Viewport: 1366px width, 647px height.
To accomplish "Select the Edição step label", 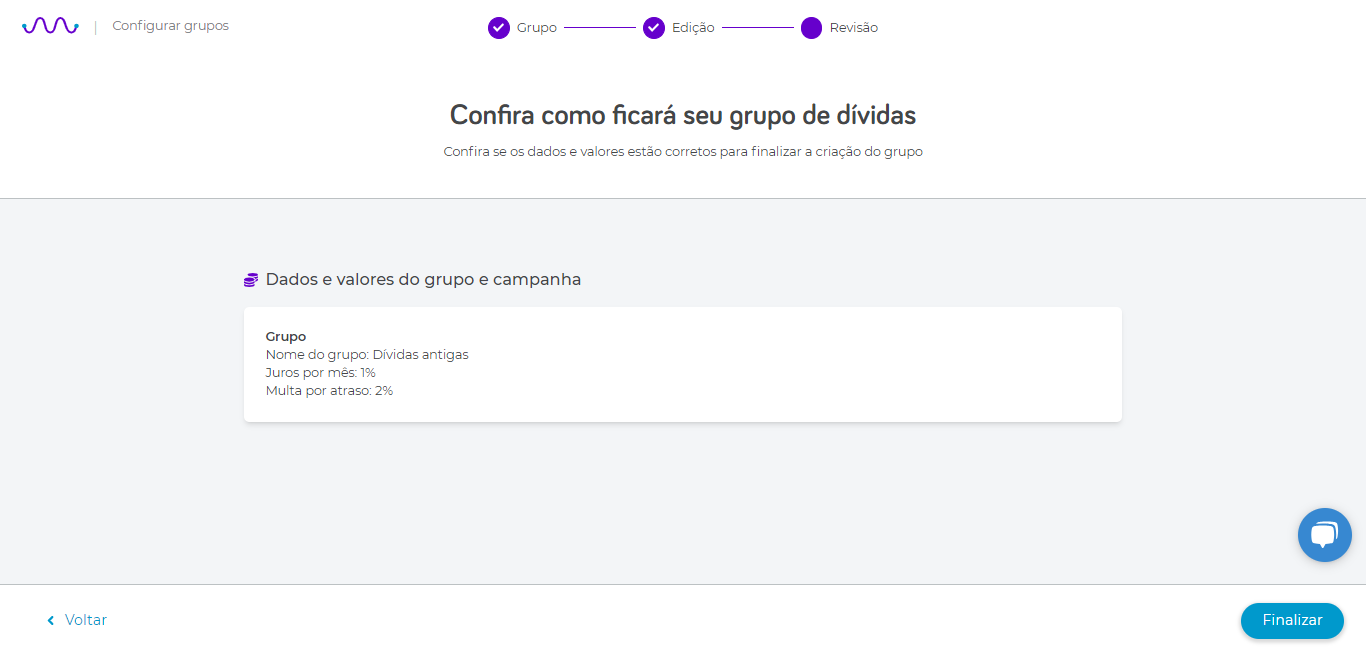I will [x=693, y=28].
